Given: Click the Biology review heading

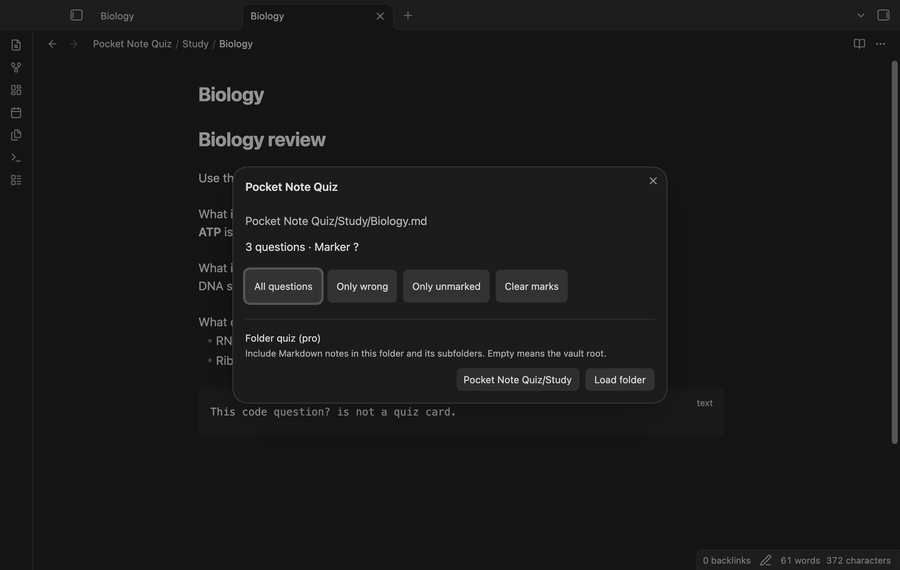Looking at the screenshot, I should tap(262, 139).
